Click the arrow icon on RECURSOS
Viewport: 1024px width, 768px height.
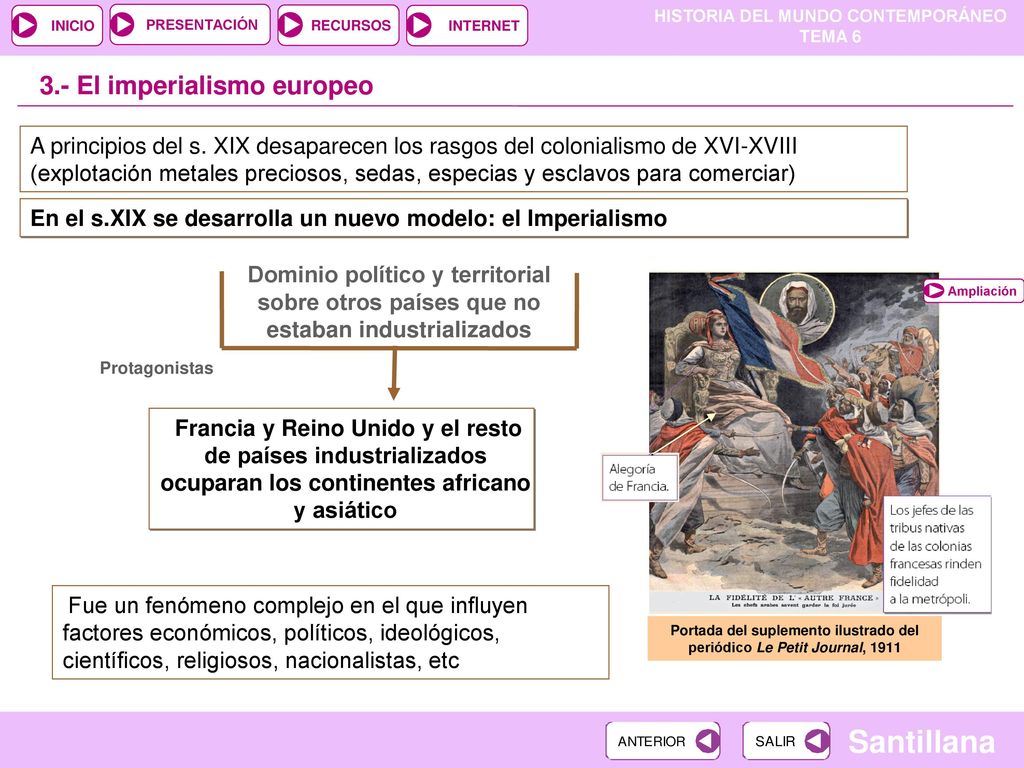pyautogui.click(x=291, y=25)
